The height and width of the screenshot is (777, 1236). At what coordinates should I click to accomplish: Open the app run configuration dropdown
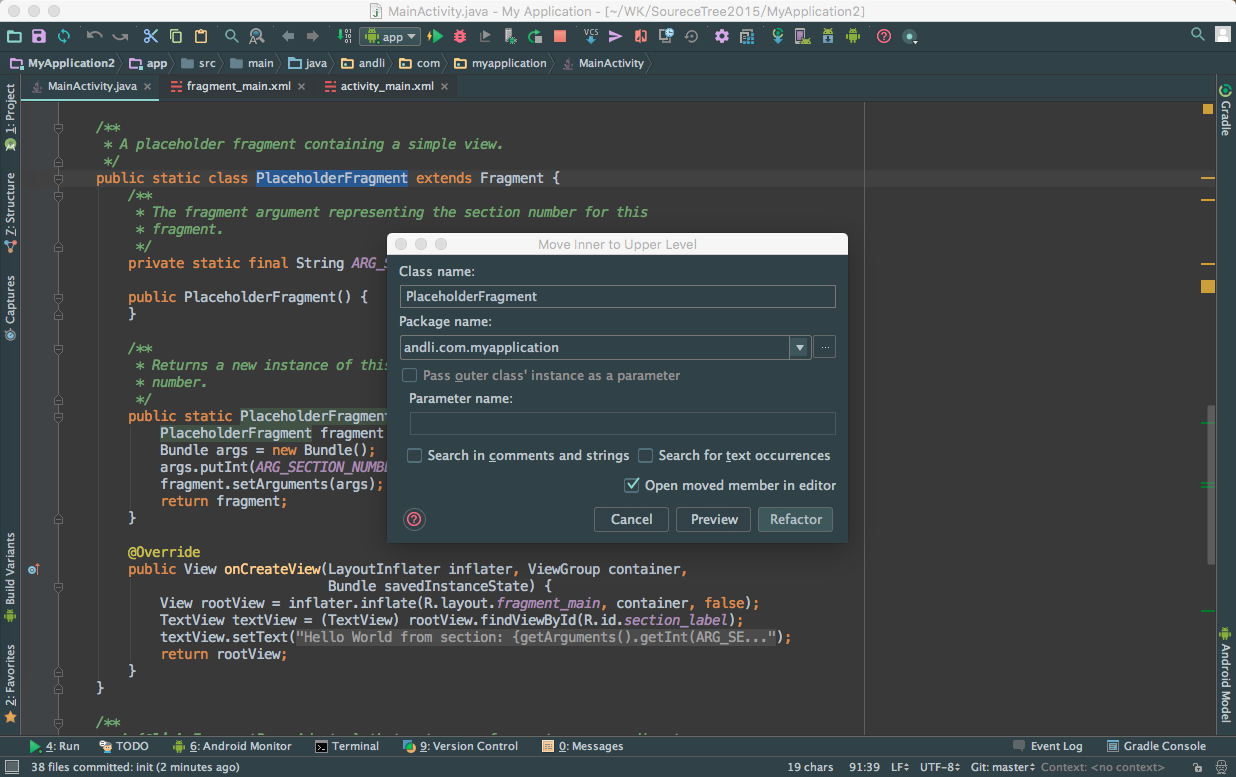coord(390,36)
